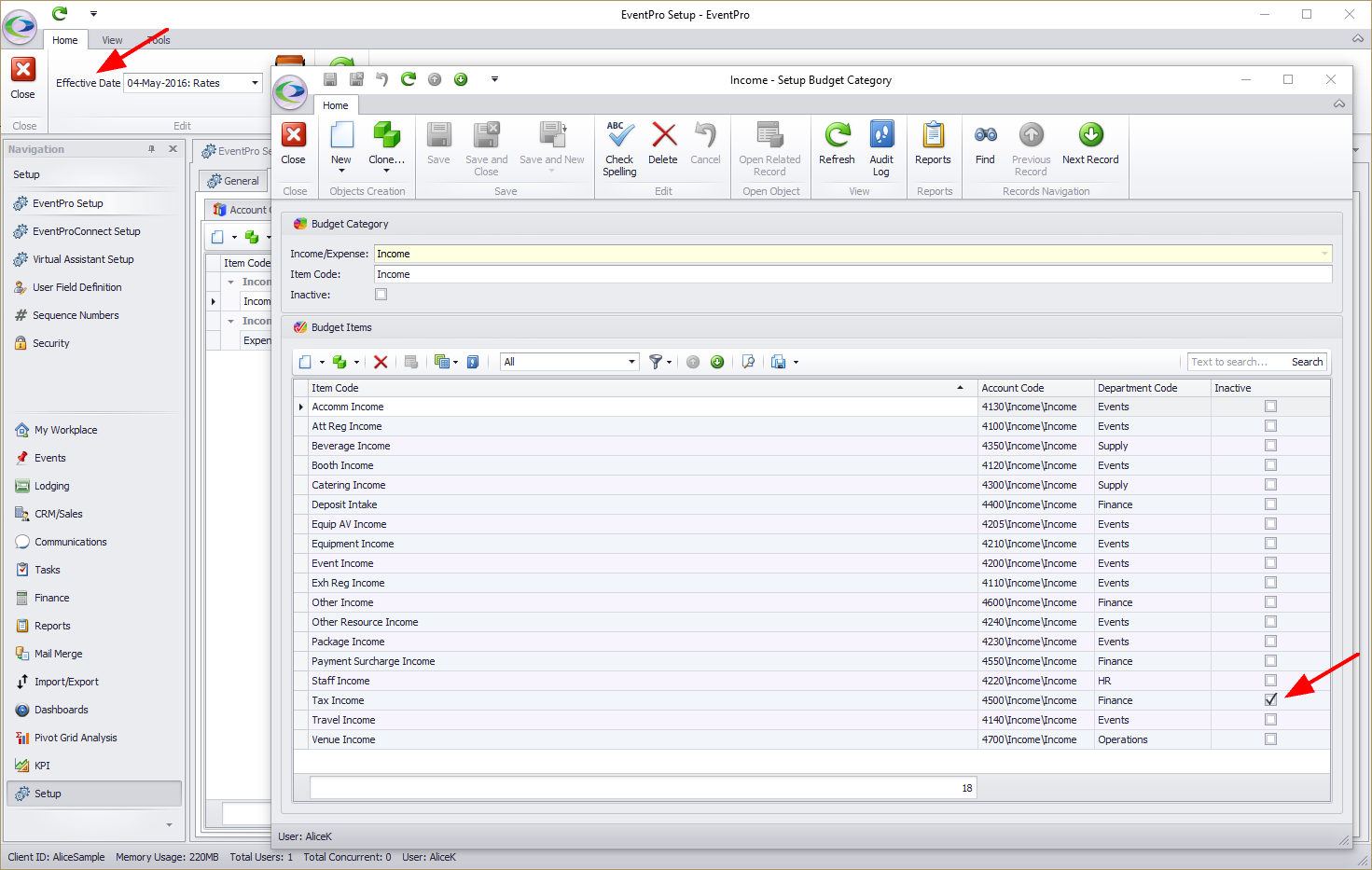Toggle Inactive for Beverage Income row

[x=1270, y=446]
